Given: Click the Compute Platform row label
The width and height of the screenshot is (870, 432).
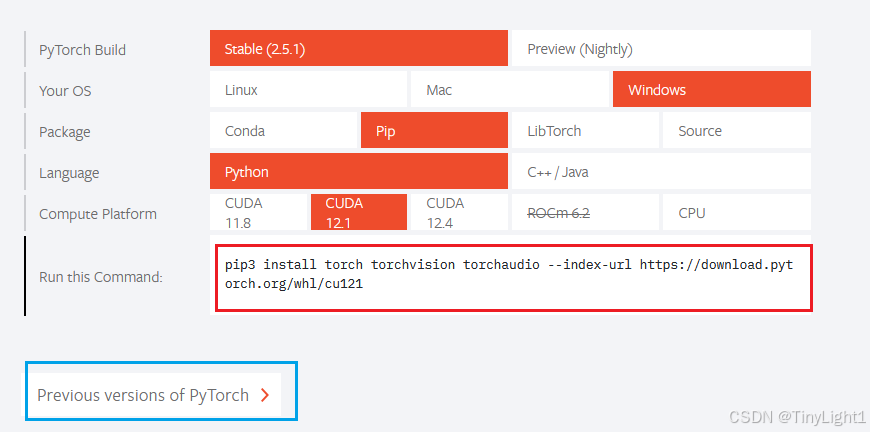Looking at the screenshot, I should 98,214.
